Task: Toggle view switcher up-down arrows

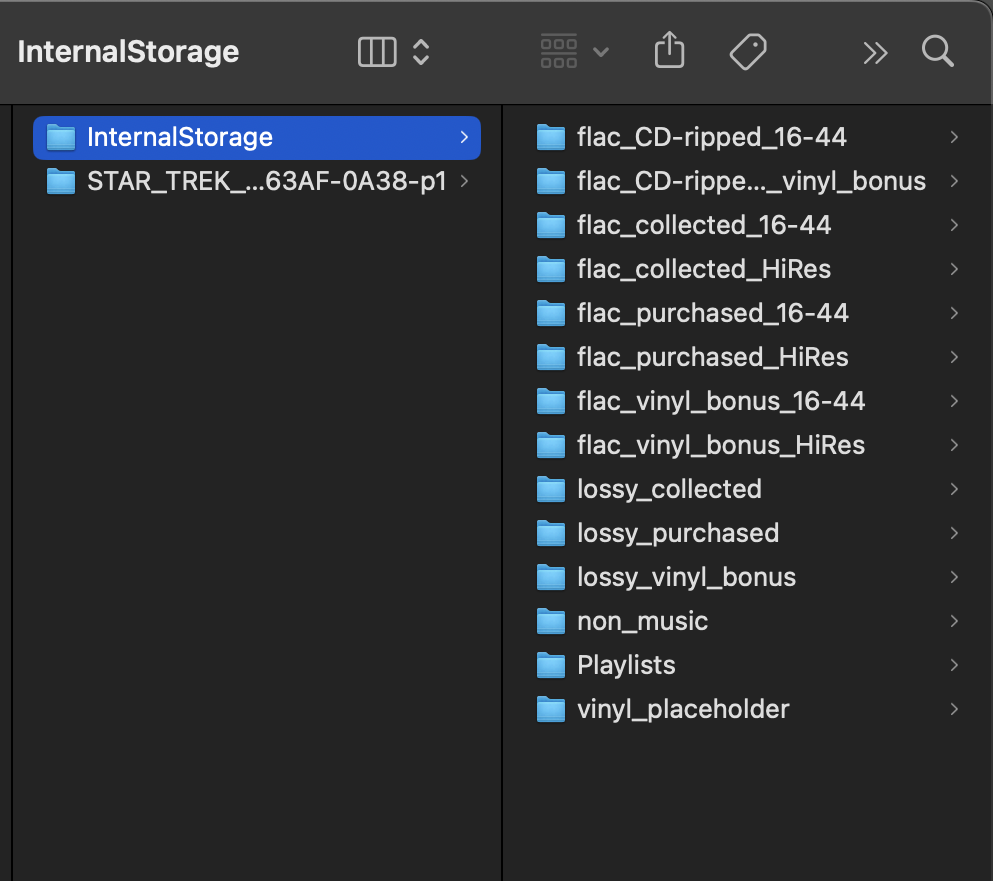Action: pos(421,52)
